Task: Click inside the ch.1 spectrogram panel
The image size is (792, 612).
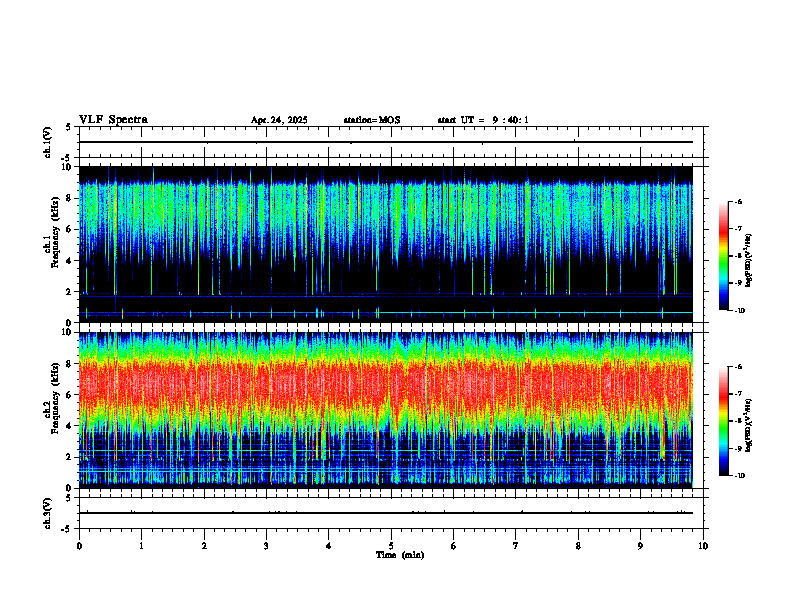Action: [385, 244]
